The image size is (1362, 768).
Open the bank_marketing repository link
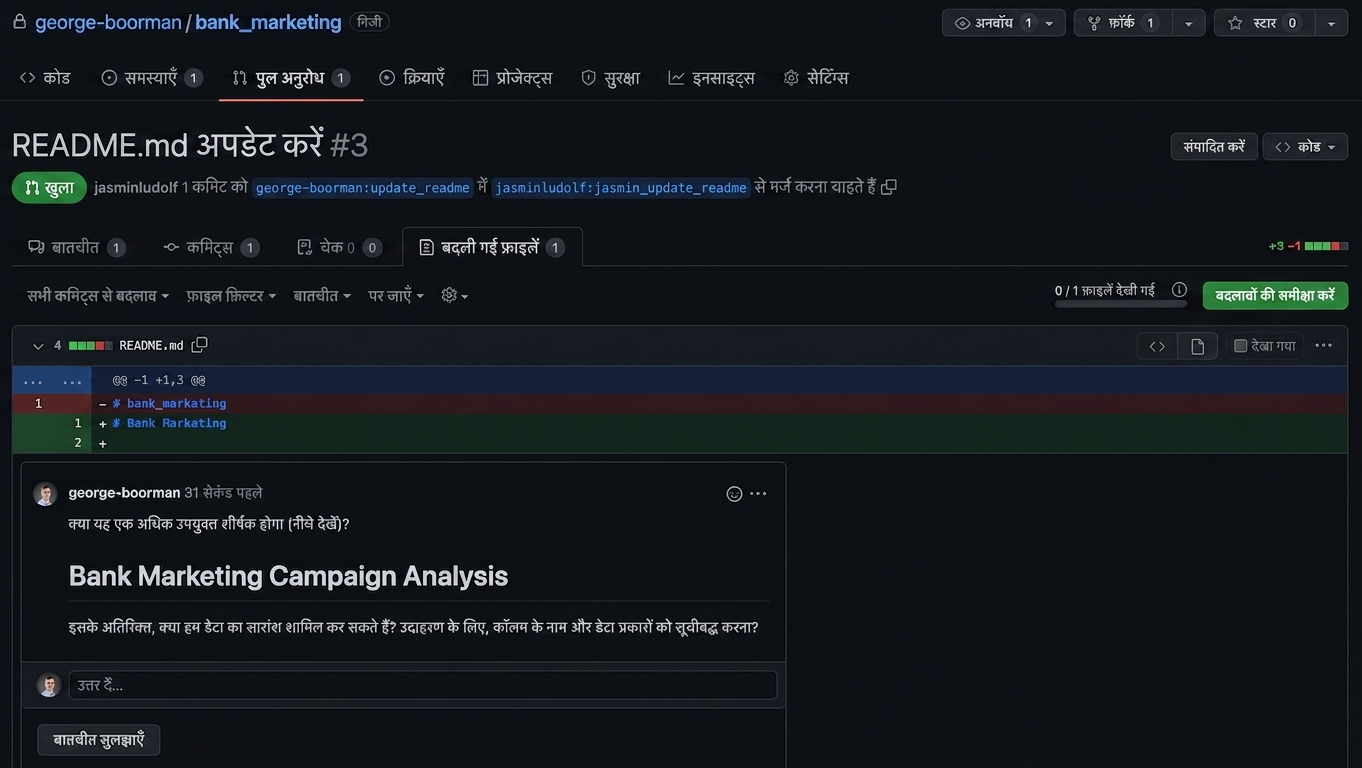point(268,22)
